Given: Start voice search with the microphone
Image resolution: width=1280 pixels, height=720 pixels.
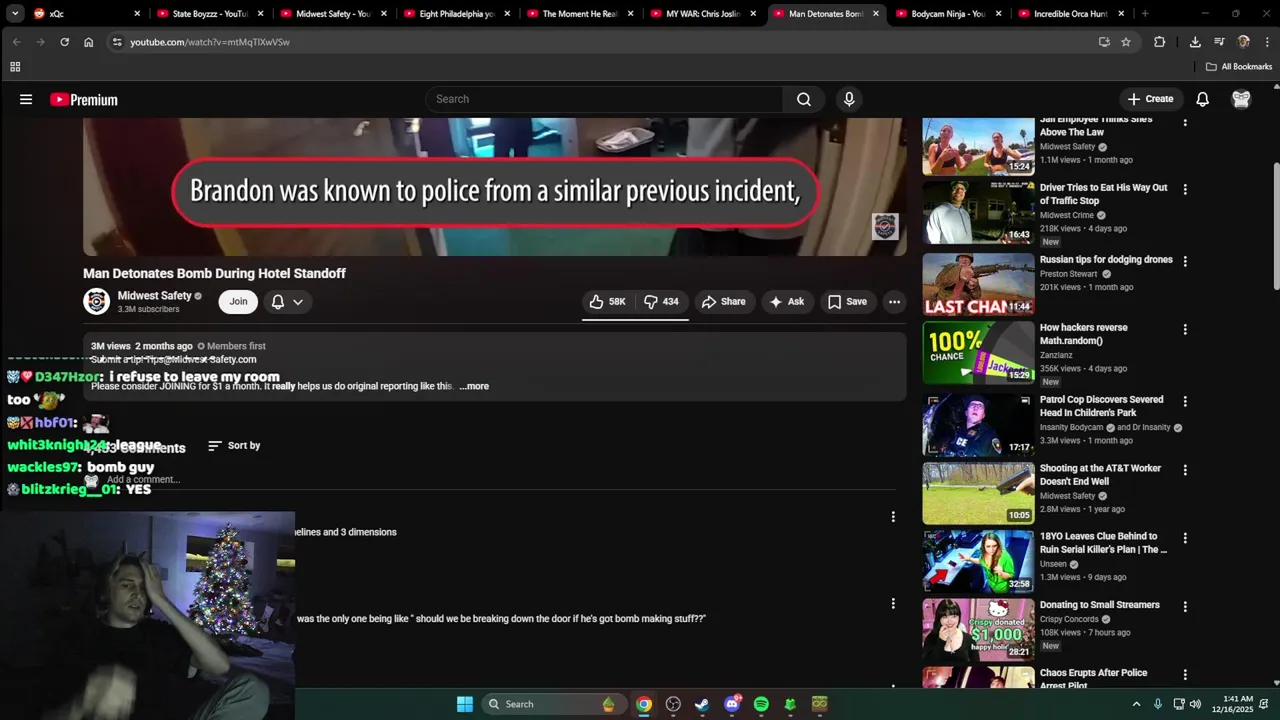Looking at the screenshot, I should point(849,99).
